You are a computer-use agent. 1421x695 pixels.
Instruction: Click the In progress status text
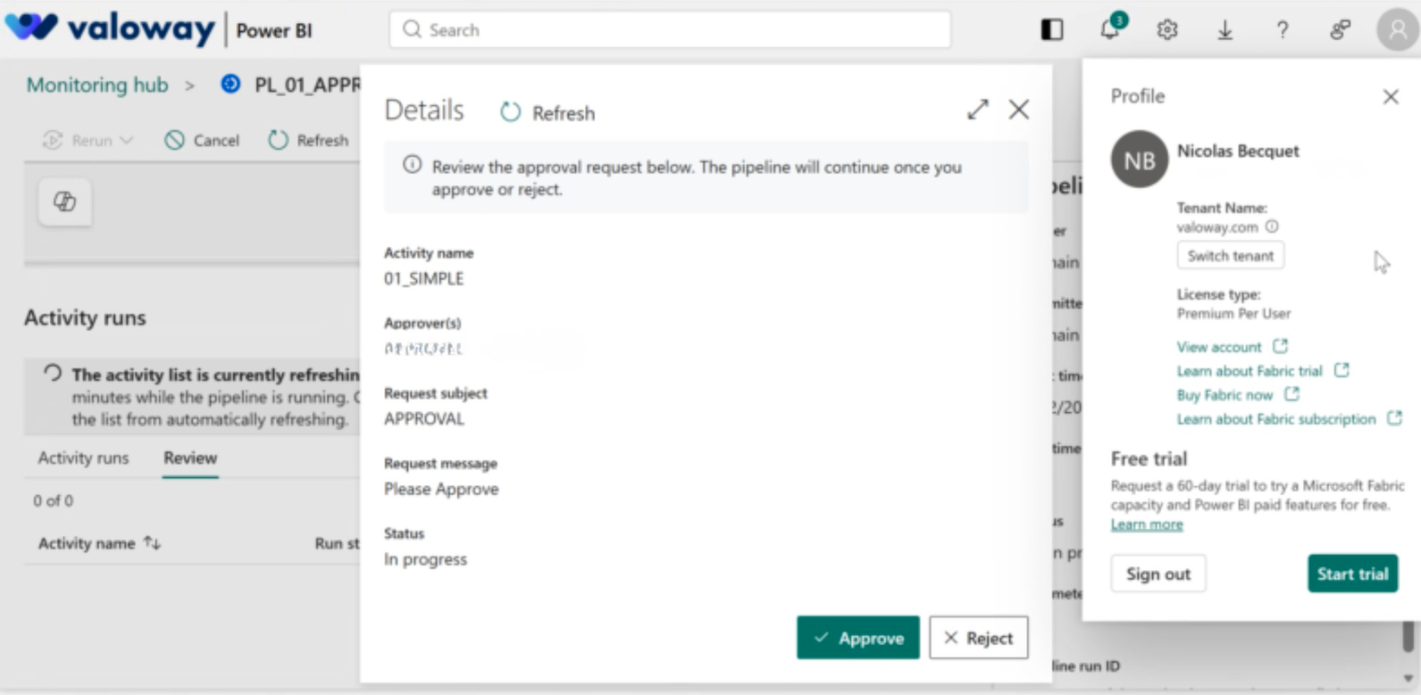click(425, 559)
